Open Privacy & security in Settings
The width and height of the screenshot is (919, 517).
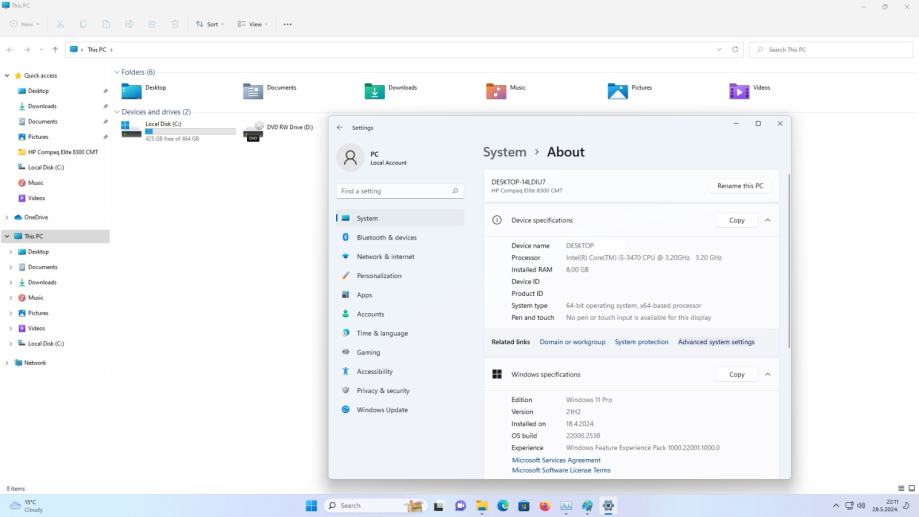click(400, 390)
